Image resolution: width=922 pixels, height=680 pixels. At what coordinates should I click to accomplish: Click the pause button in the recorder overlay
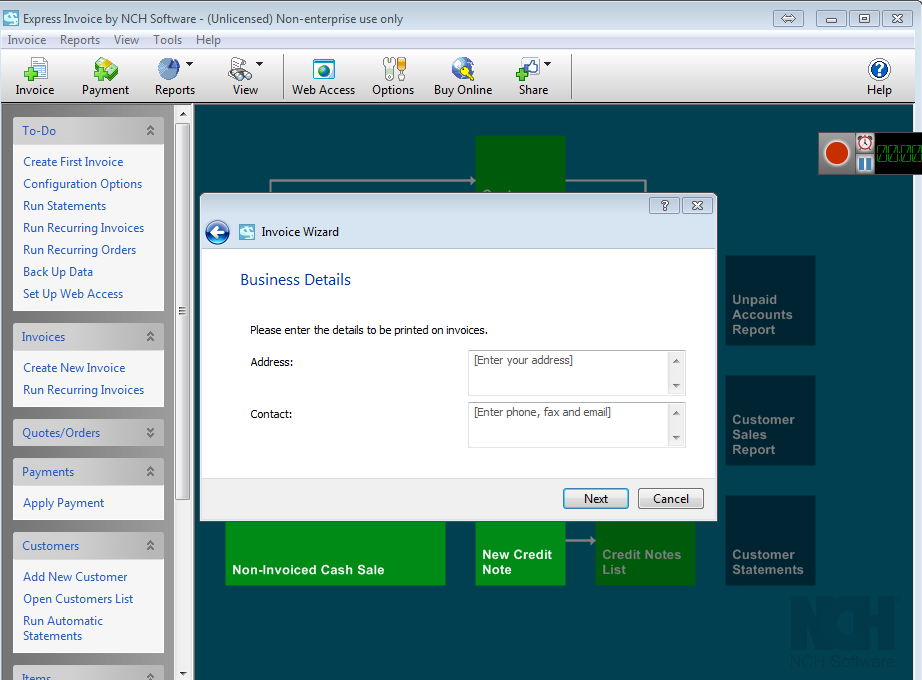pos(864,164)
